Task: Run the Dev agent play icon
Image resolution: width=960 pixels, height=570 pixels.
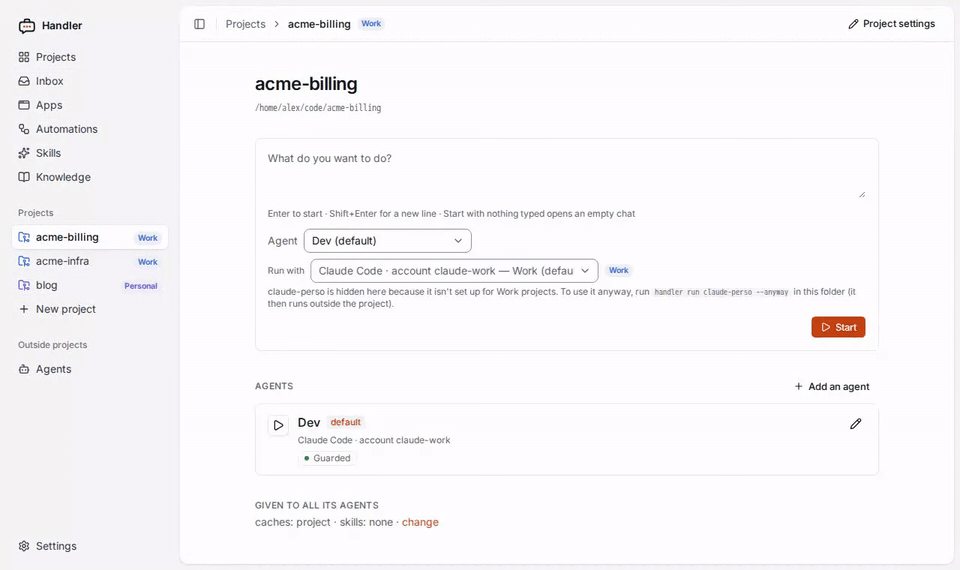Action: [279, 425]
